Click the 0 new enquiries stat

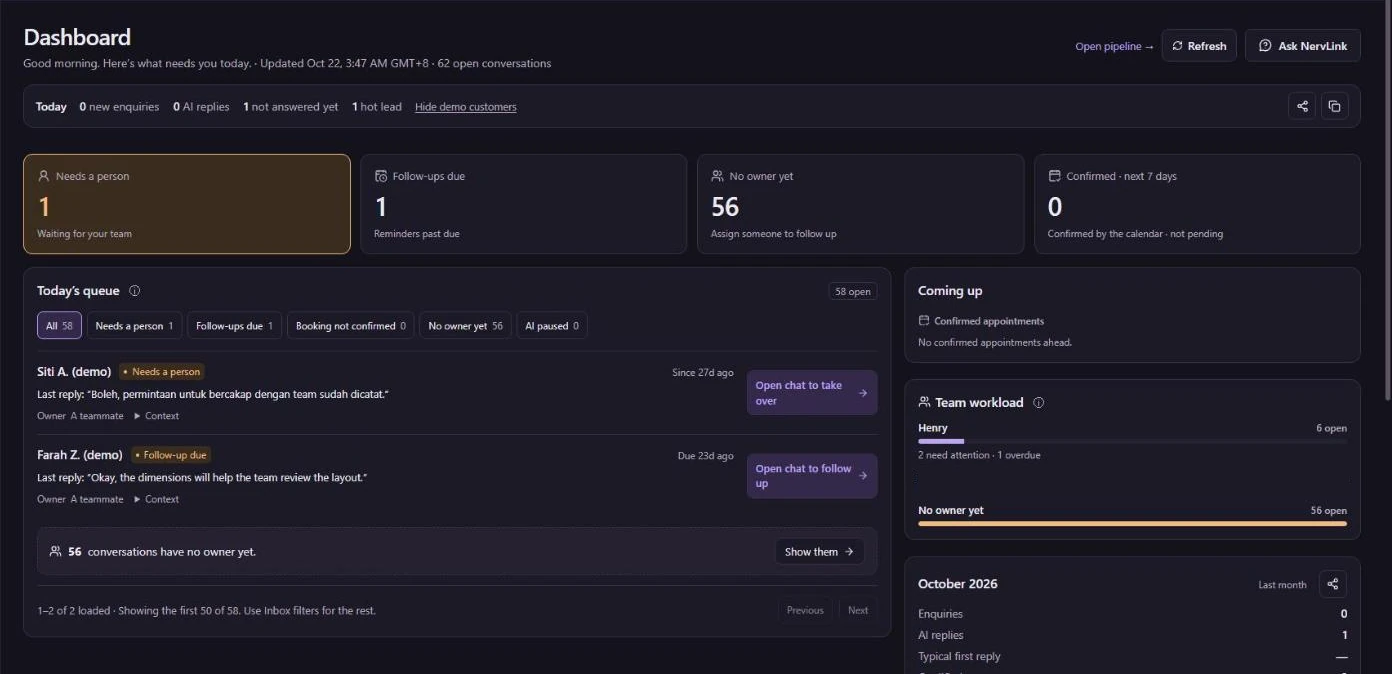point(119,107)
